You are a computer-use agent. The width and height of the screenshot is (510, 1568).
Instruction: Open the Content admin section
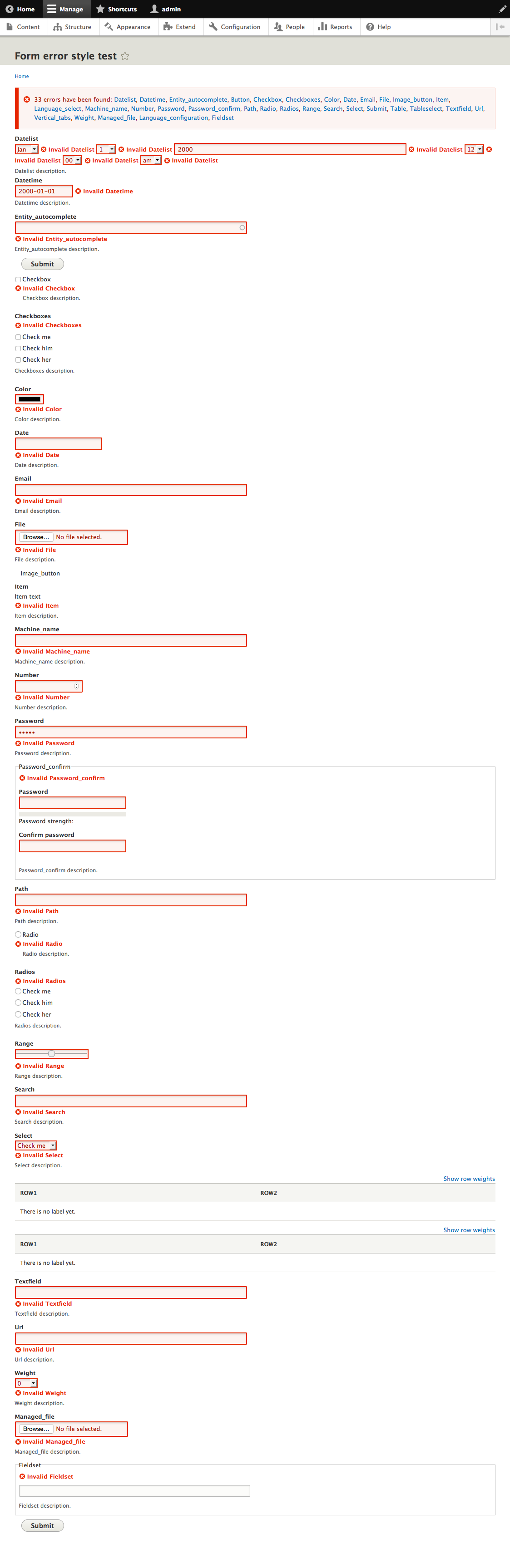point(25,27)
